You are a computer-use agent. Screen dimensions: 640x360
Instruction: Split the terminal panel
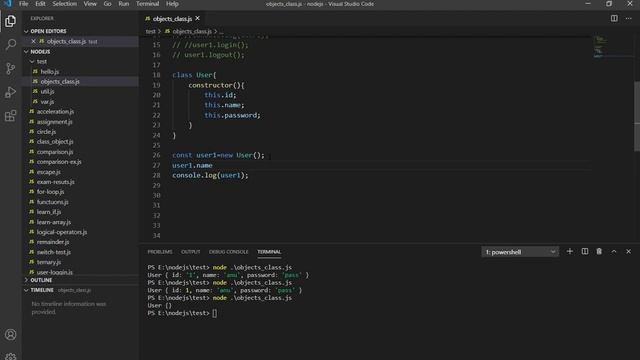coord(584,251)
